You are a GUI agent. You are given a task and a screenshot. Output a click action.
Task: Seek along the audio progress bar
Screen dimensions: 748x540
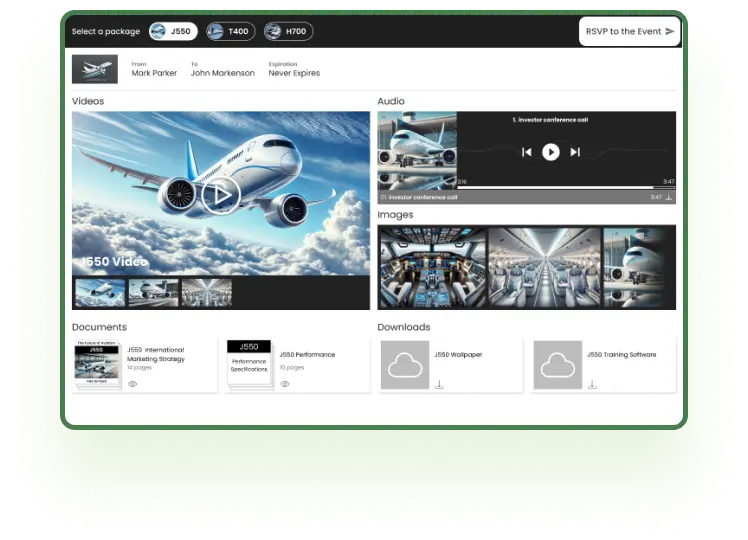click(x=560, y=186)
